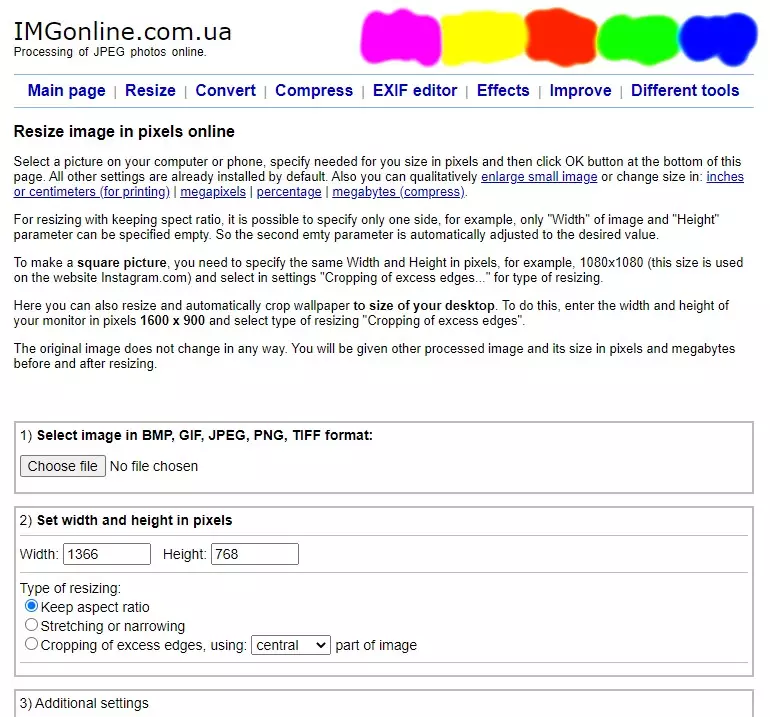Open the Different tools menu
This screenshot has width=770, height=717.
pyautogui.click(x=685, y=90)
